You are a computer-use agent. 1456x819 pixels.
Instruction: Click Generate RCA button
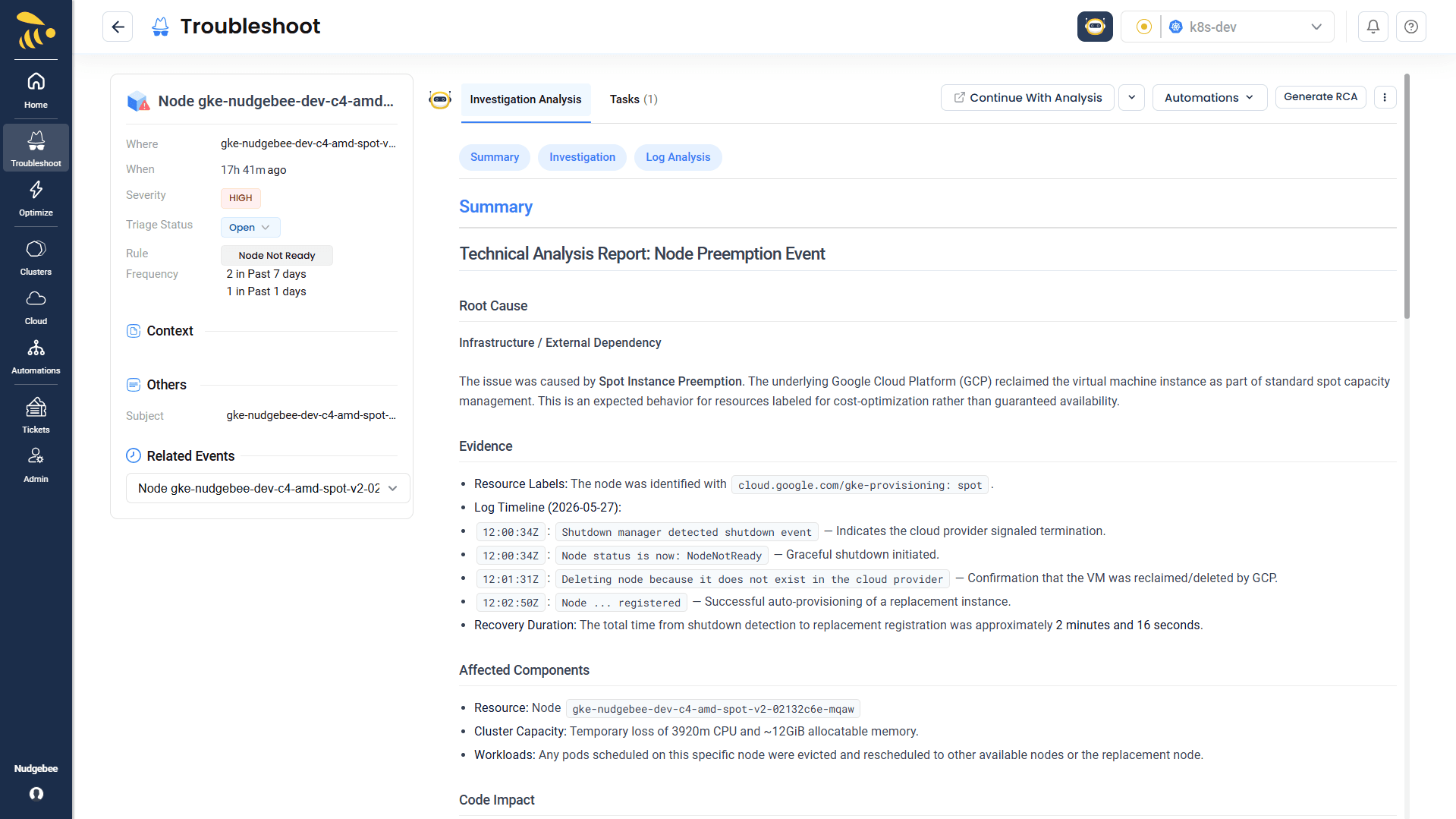point(1320,96)
